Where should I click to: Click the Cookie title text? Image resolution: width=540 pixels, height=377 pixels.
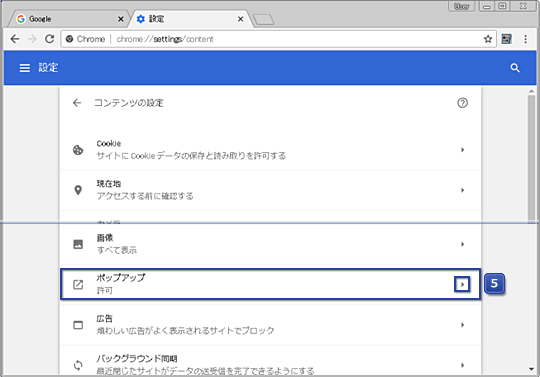pyautogui.click(x=108, y=144)
